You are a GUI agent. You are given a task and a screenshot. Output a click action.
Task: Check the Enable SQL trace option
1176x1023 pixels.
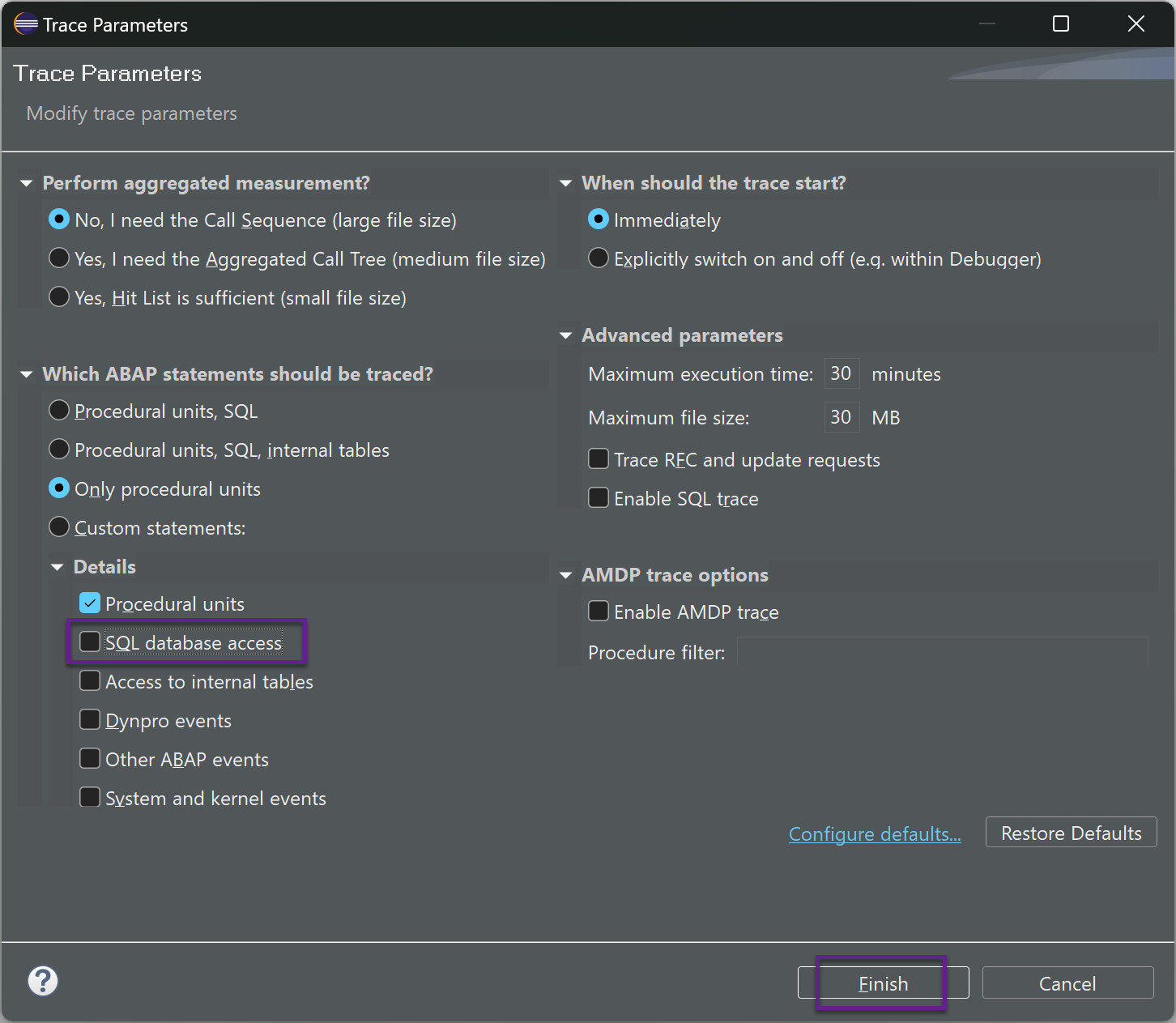click(x=599, y=498)
